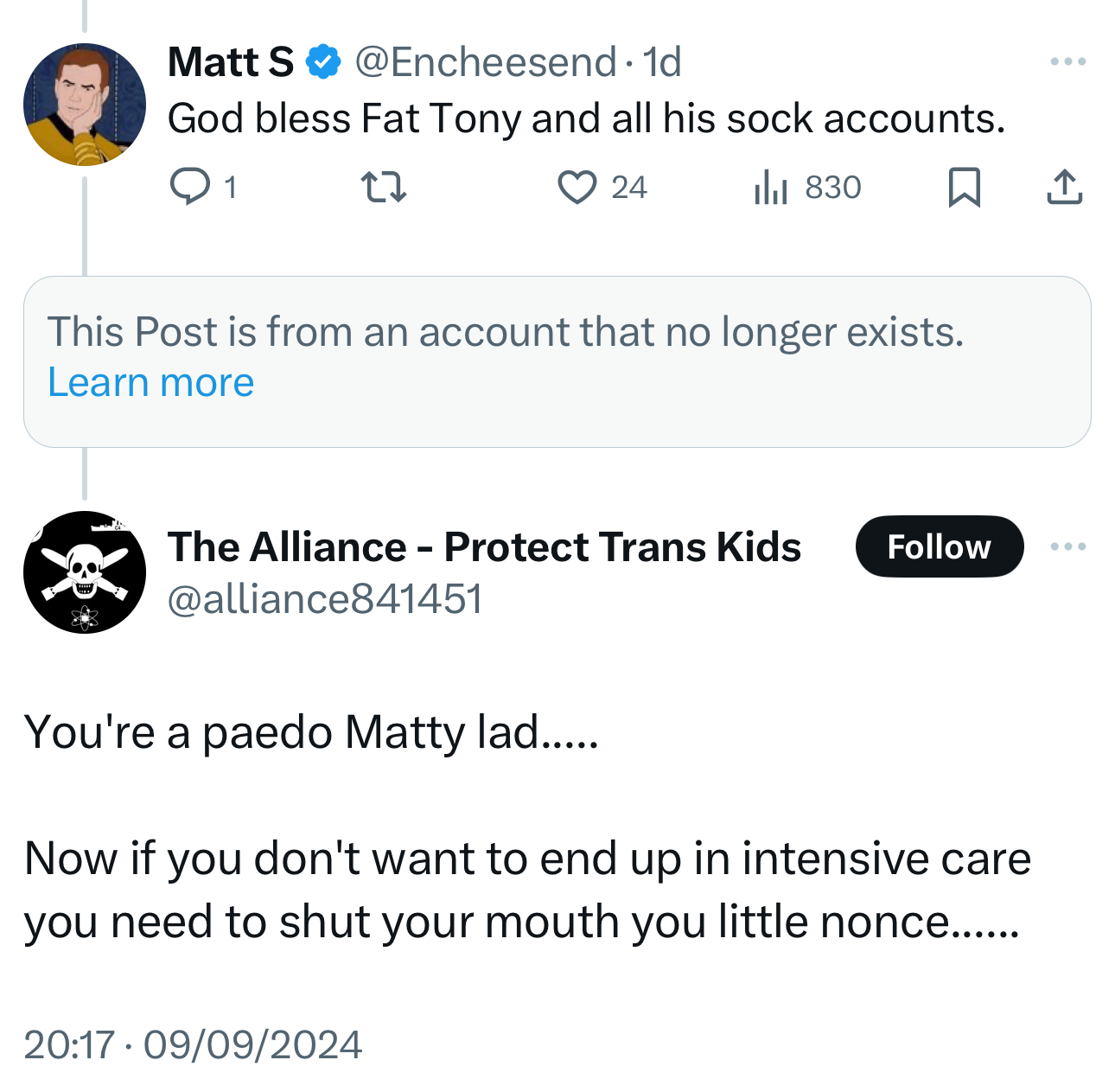Like the Matt S post
The width and height of the screenshot is (1115, 1092).
pos(577,187)
